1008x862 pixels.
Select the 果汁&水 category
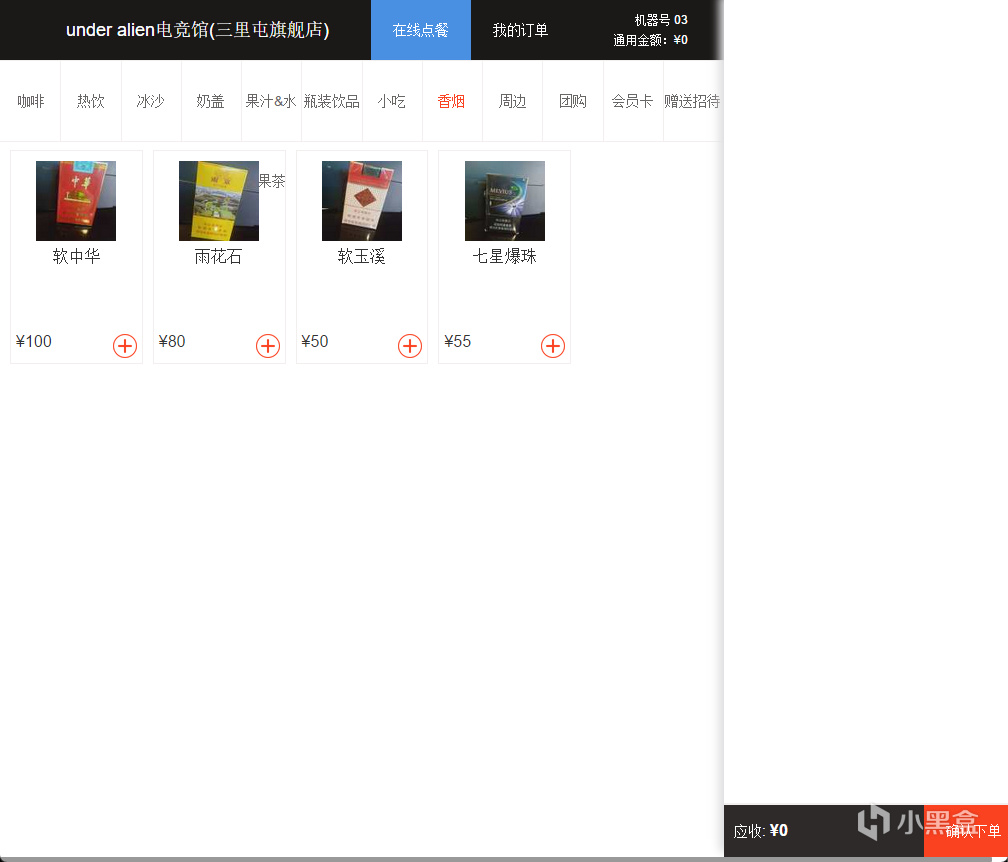pyautogui.click(x=271, y=101)
